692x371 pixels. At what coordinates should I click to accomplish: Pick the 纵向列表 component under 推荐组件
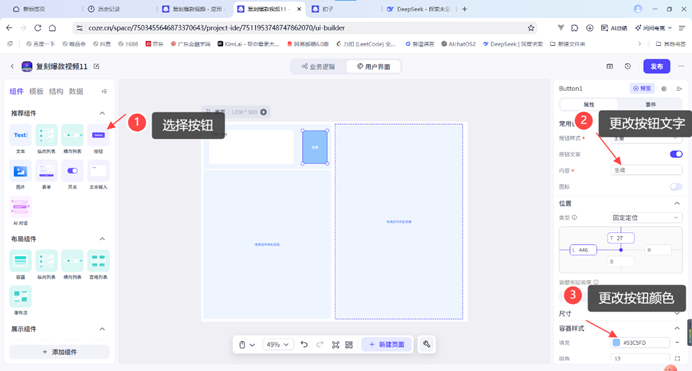pos(46,135)
